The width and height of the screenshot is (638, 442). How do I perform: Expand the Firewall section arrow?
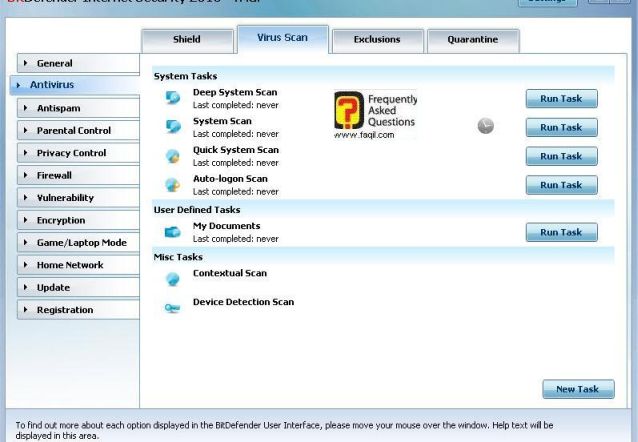point(26,175)
